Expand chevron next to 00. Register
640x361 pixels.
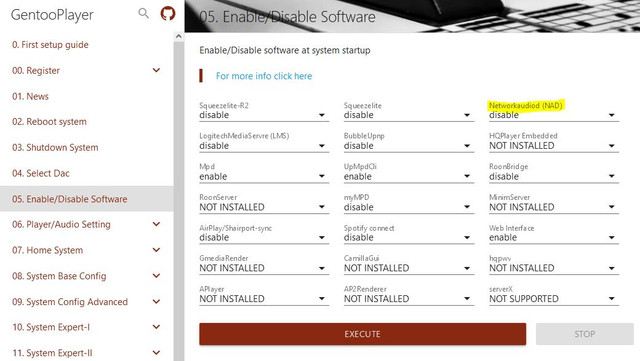click(156, 70)
